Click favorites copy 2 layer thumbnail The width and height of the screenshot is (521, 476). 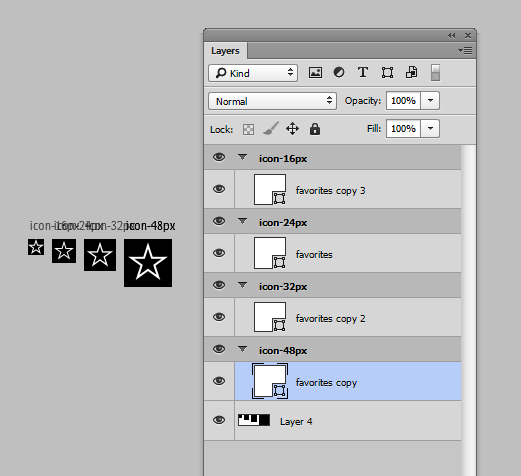270,317
